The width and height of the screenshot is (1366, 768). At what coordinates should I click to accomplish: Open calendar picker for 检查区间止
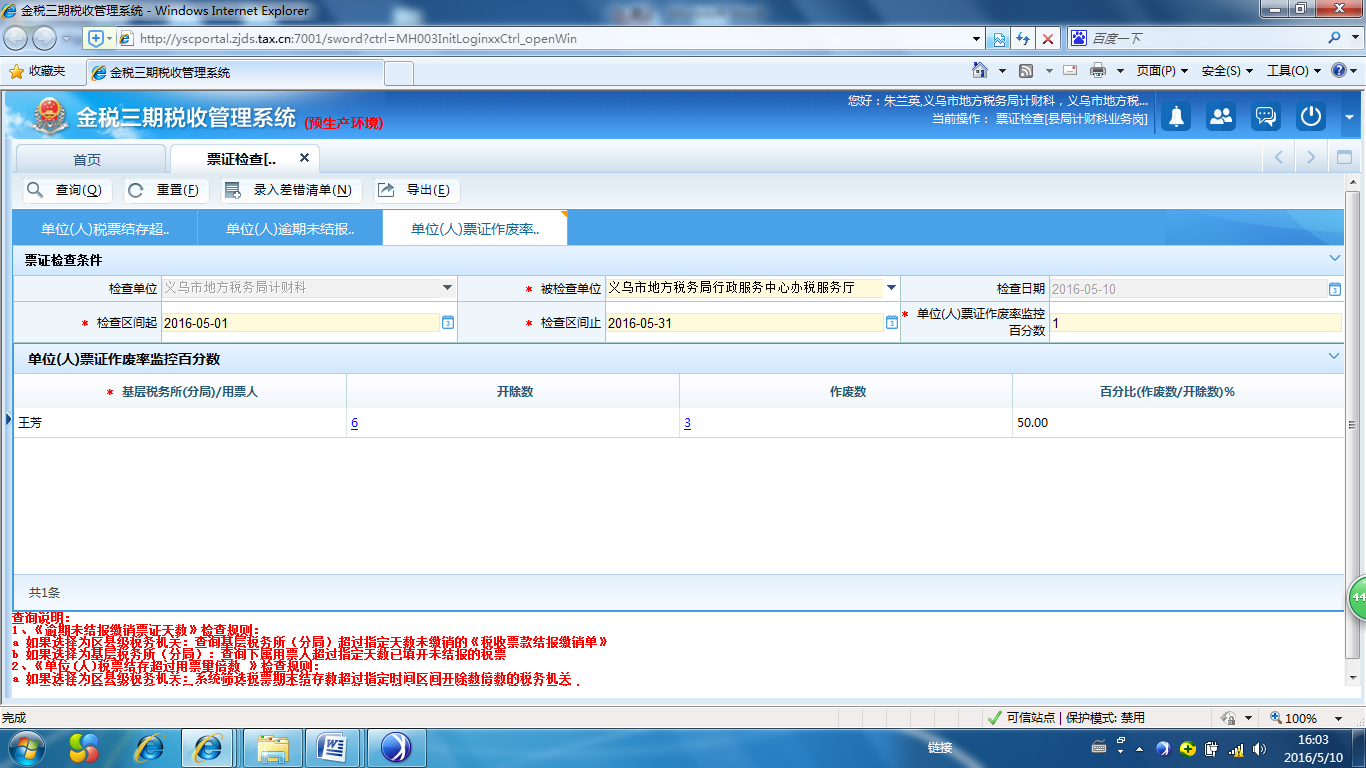pyautogui.click(x=892, y=323)
